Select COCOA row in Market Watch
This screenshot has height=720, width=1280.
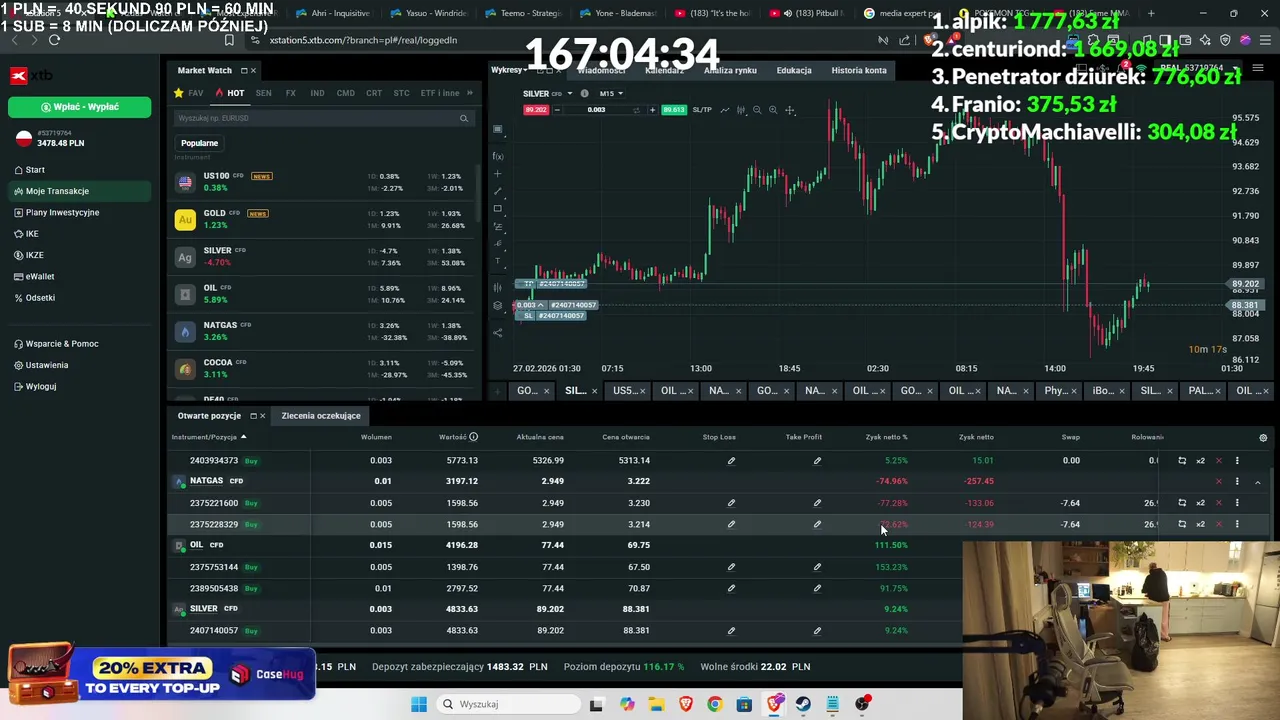pyautogui.click(x=322, y=369)
